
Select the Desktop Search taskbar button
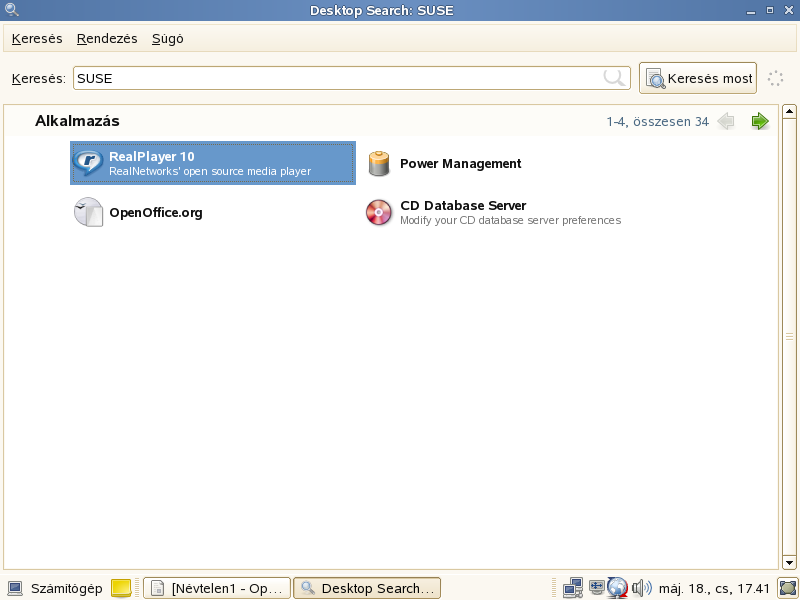click(367, 588)
